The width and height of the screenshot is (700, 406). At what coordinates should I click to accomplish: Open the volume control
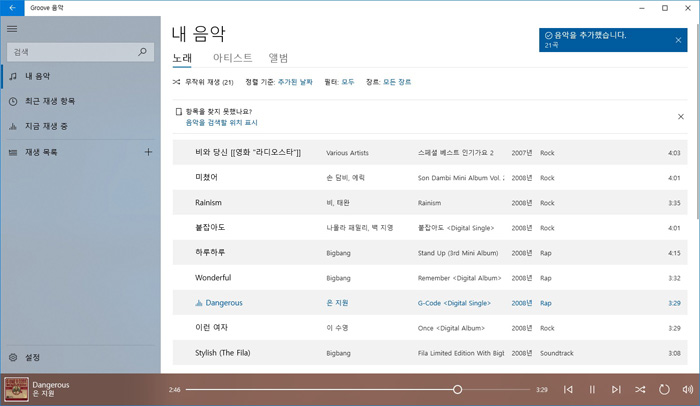tap(688, 389)
